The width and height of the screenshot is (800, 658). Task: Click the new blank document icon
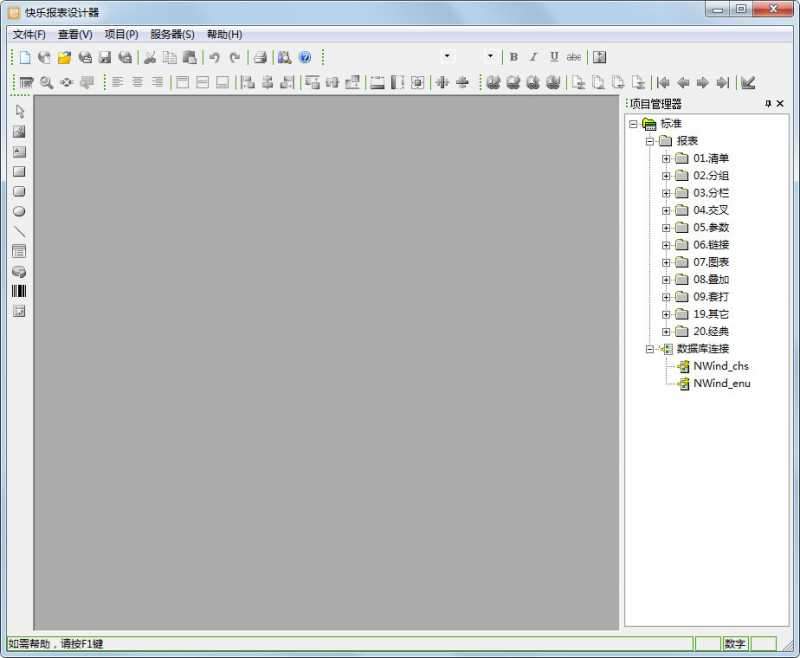pos(25,58)
